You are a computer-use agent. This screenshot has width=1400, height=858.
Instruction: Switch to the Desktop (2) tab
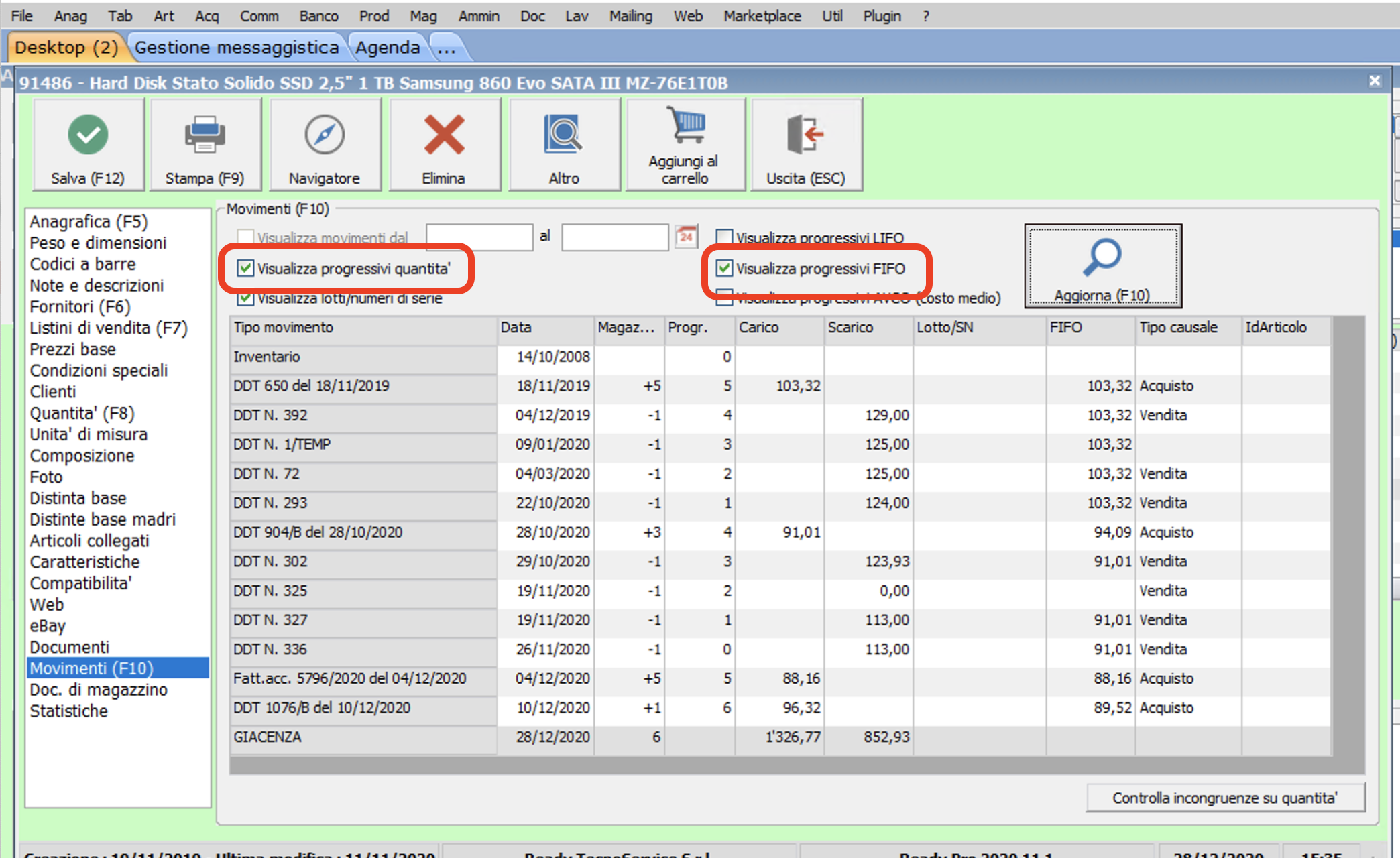pos(66,48)
